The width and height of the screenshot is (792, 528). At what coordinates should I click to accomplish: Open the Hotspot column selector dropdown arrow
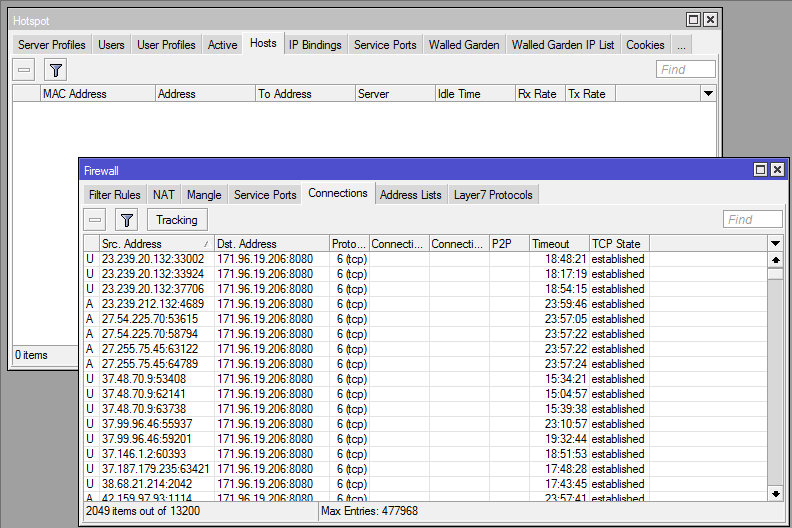708,94
